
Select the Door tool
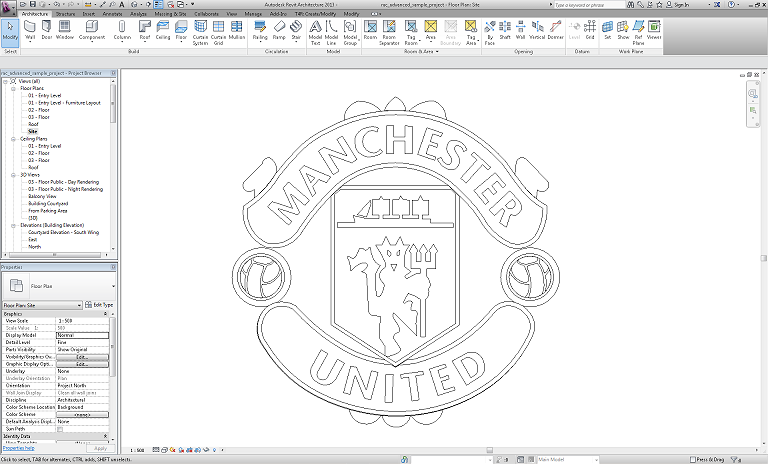point(47,31)
